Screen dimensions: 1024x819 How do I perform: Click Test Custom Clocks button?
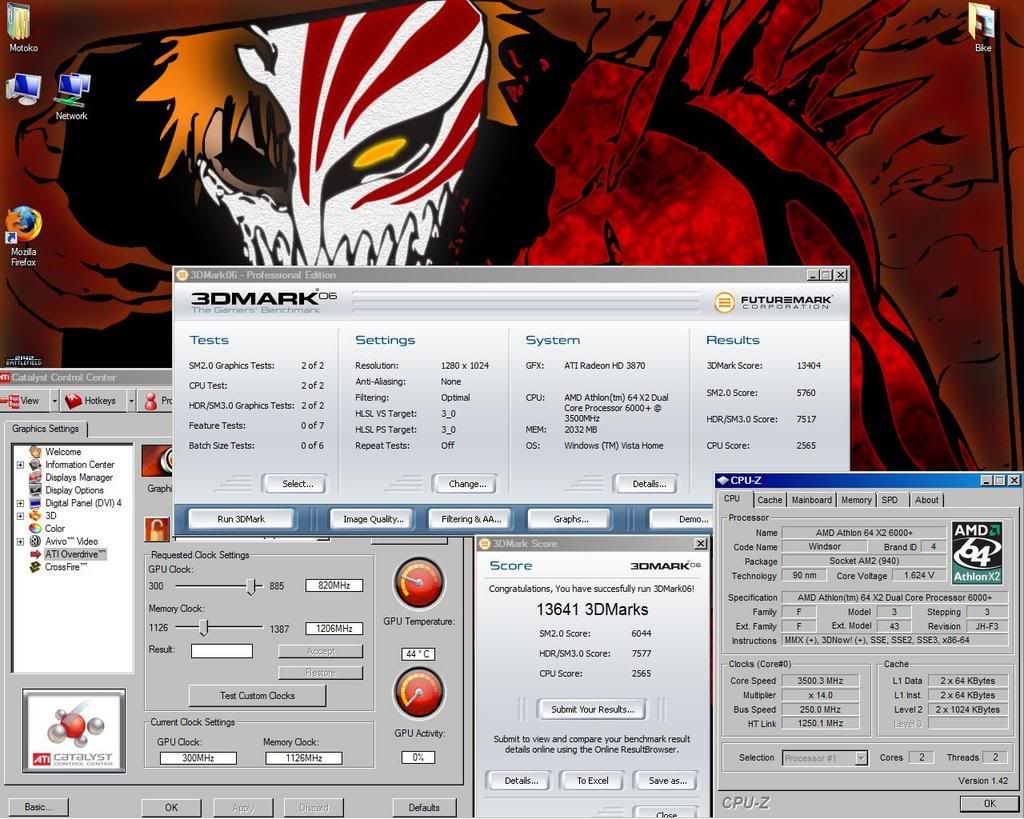(257, 696)
